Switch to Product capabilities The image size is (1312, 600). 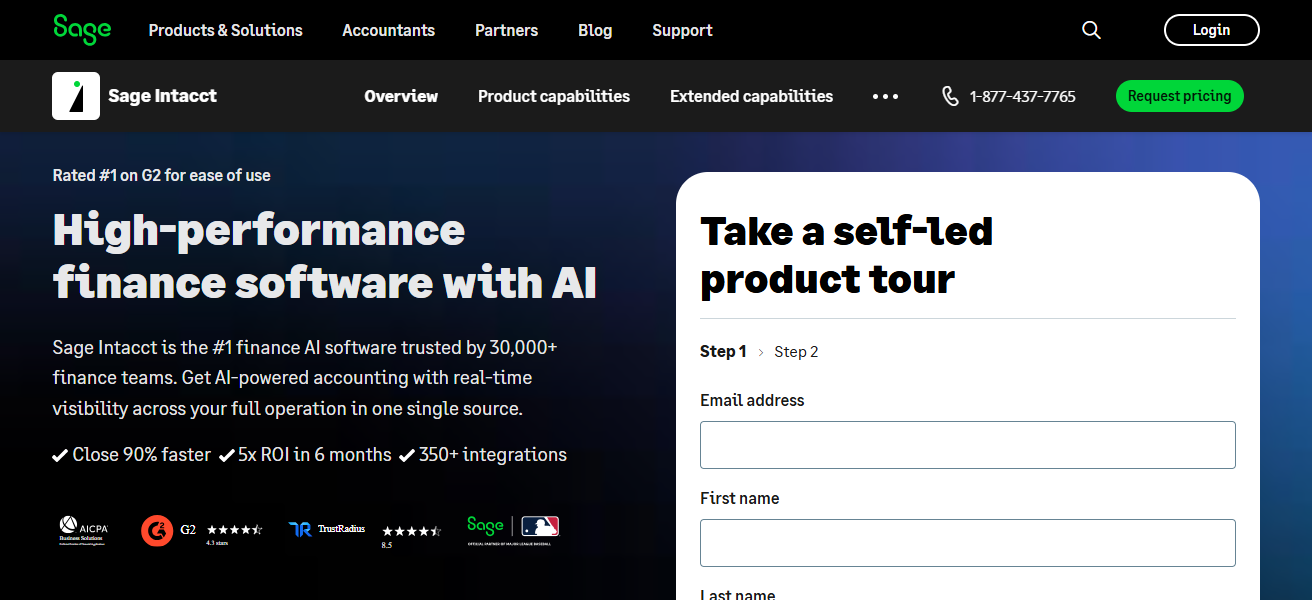(553, 96)
